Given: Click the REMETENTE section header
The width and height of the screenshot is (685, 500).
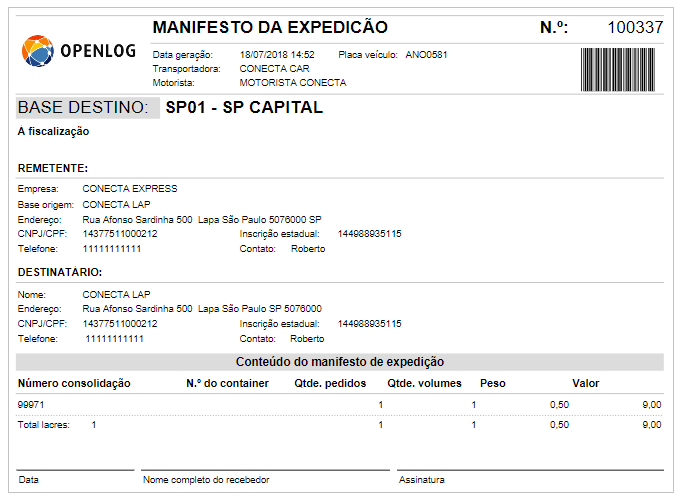Looking at the screenshot, I should point(53,168).
